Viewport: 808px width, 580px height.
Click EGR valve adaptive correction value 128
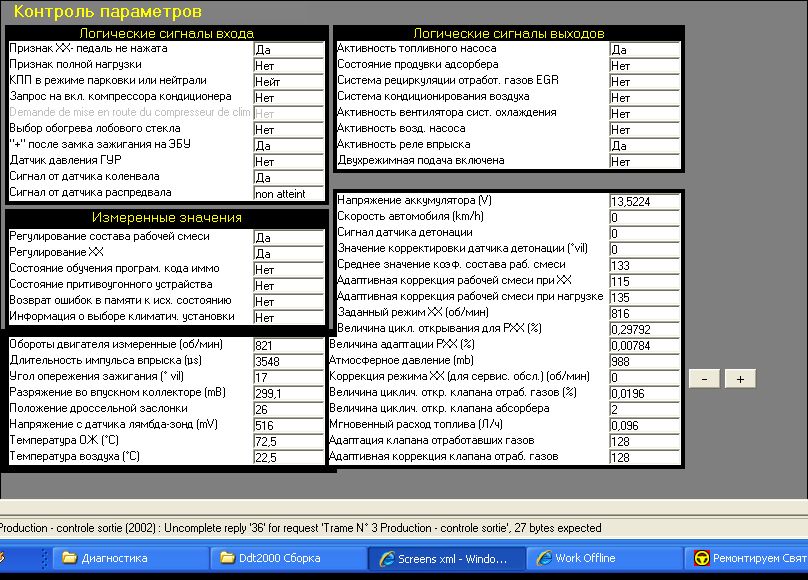coord(644,457)
